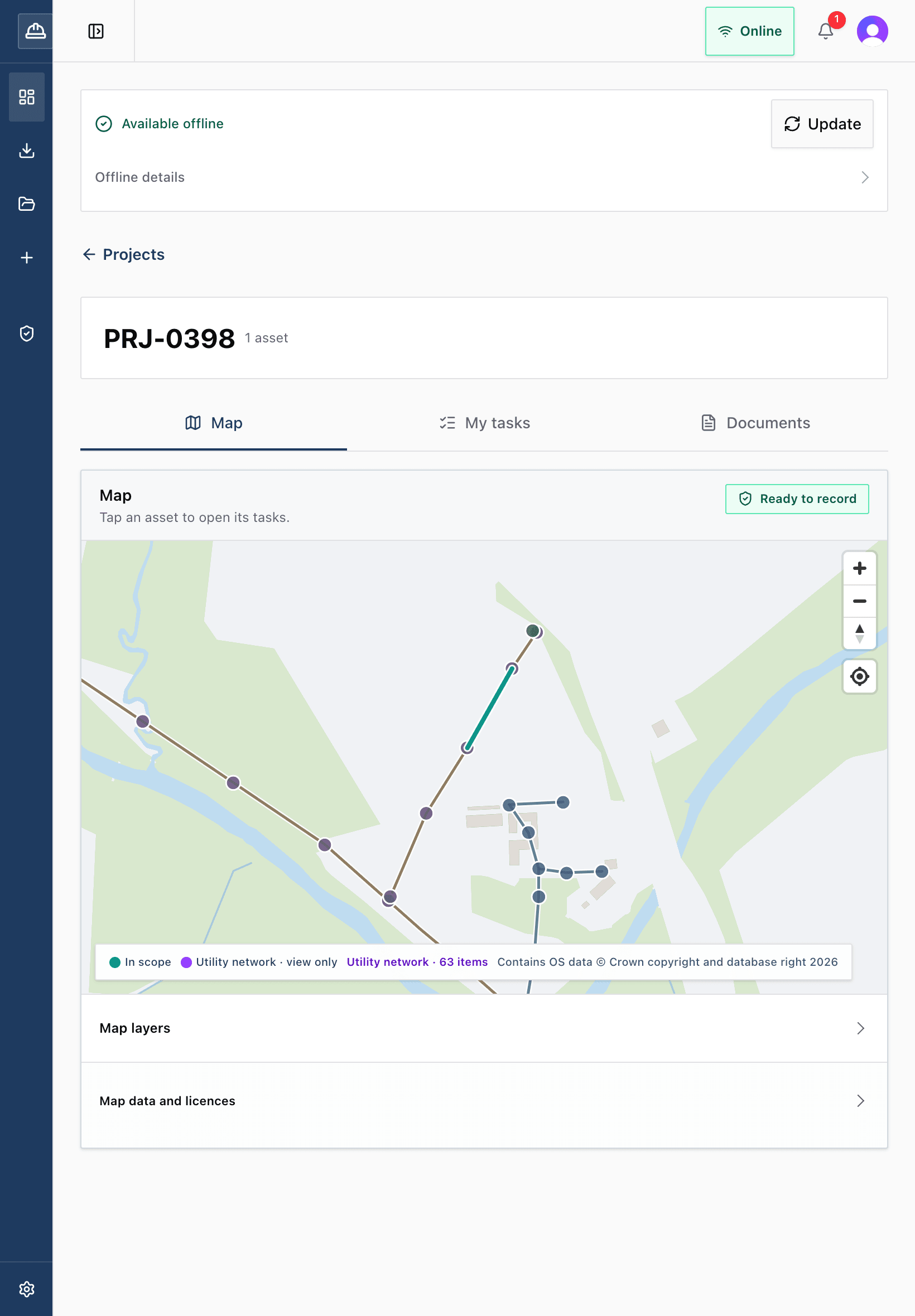Open settings gear in sidebar
The width and height of the screenshot is (915, 1316).
point(26,1289)
